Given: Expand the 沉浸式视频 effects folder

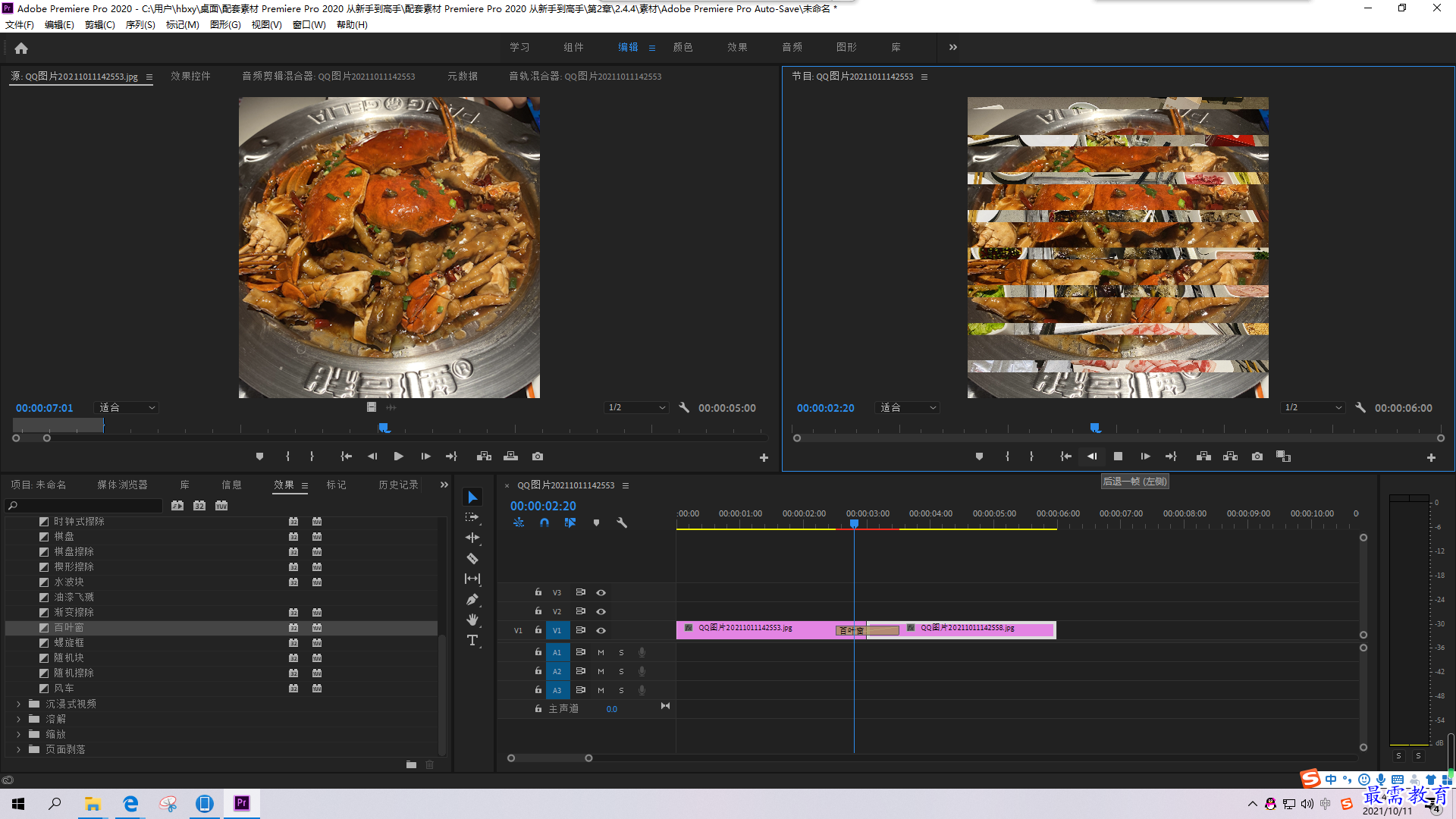Looking at the screenshot, I should click(19, 704).
